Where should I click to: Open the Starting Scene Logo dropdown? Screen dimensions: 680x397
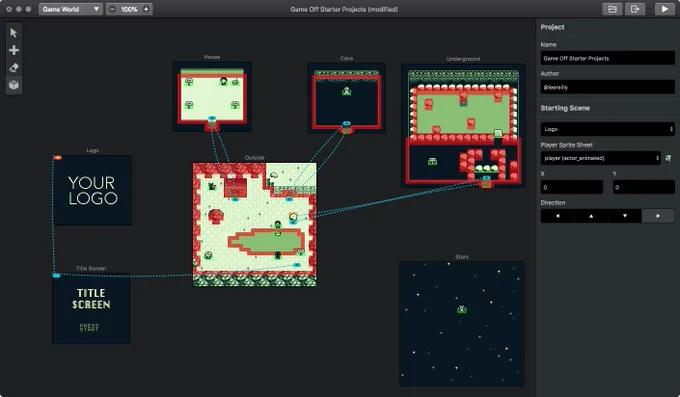pos(608,129)
